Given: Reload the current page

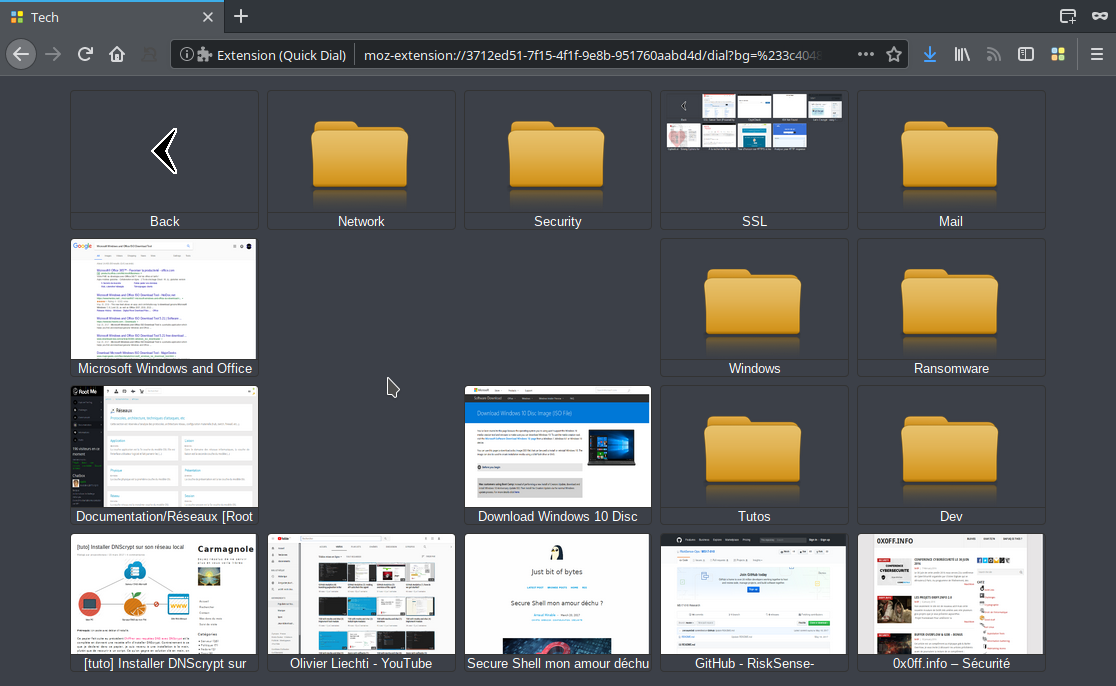Looking at the screenshot, I should click(x=86, y=54).
